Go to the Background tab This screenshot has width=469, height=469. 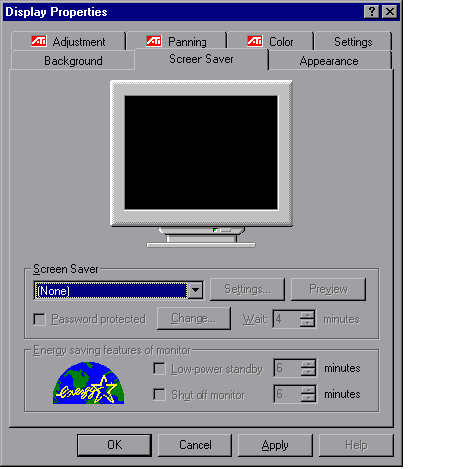click(x=73, y=61)
